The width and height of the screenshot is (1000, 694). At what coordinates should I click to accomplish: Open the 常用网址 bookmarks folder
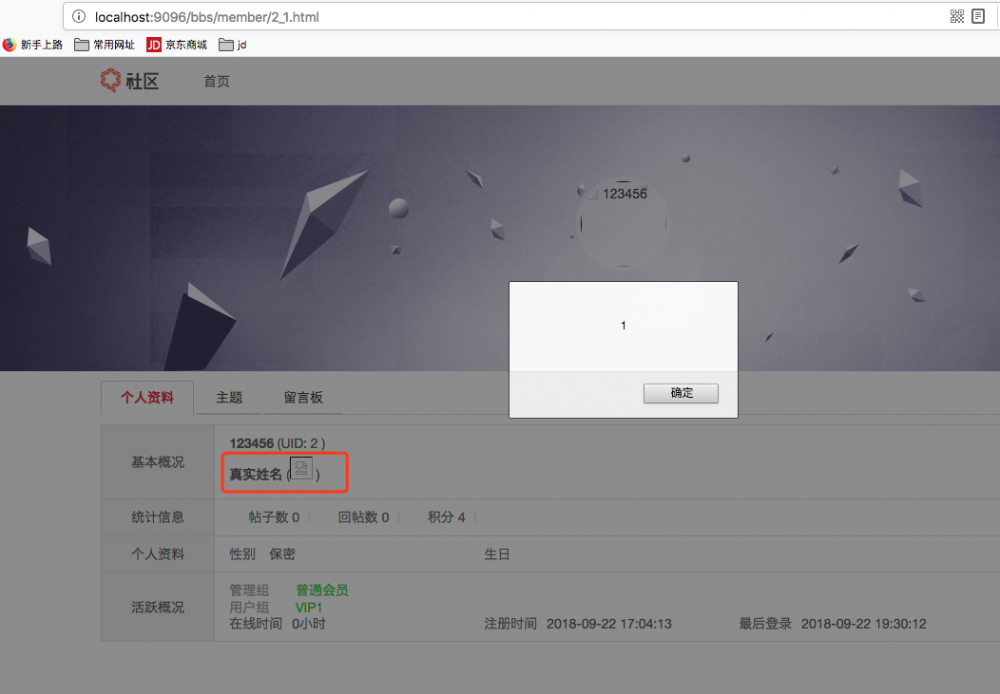[x=105, y=45]
